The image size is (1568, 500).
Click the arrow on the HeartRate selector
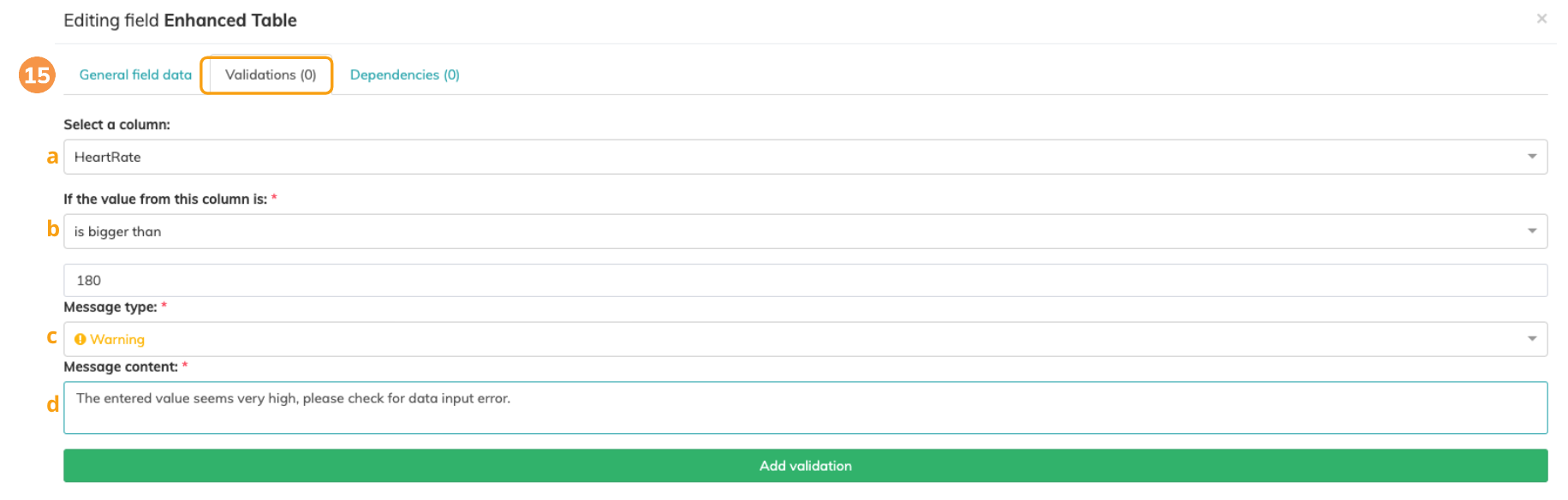pyautogui.click(x=1531, y=157)
